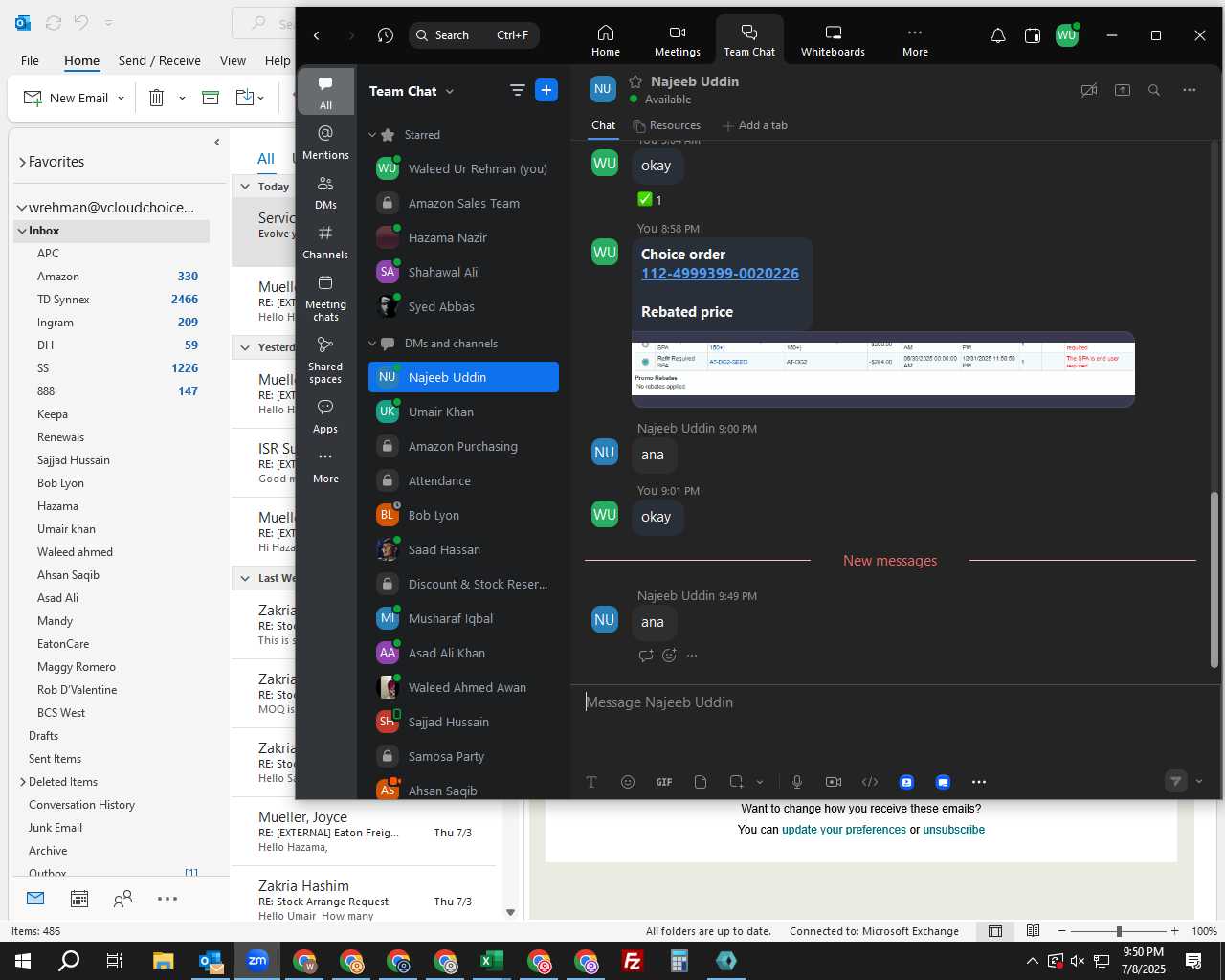The image size is (1225, 980).
Task: Select DMs in Zoom sidebar
Action: click(325, 191)
